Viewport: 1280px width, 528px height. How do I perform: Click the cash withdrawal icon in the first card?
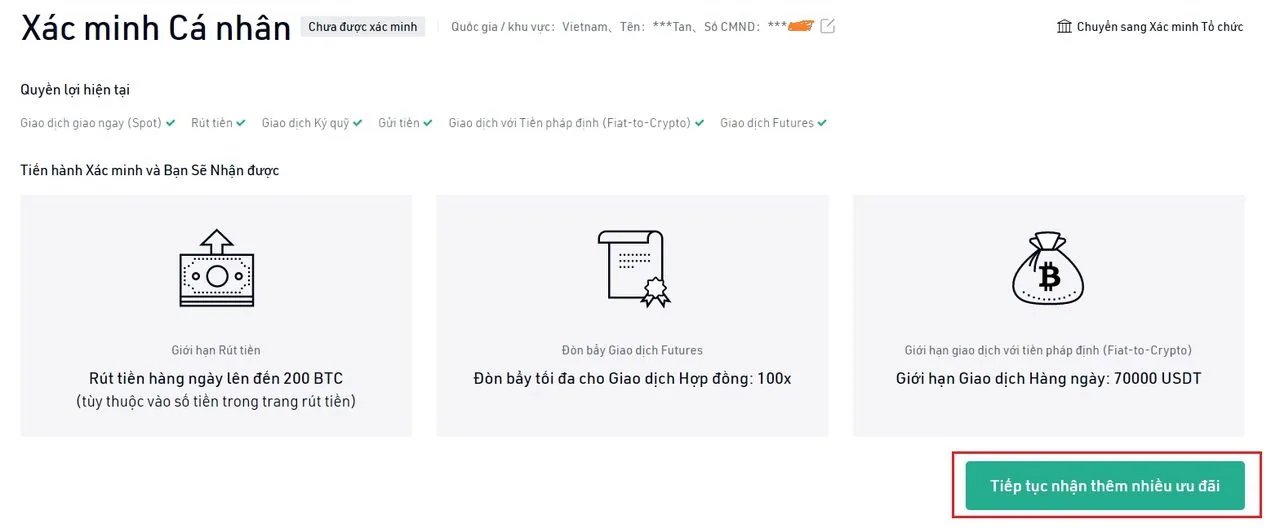click(216, 268)
